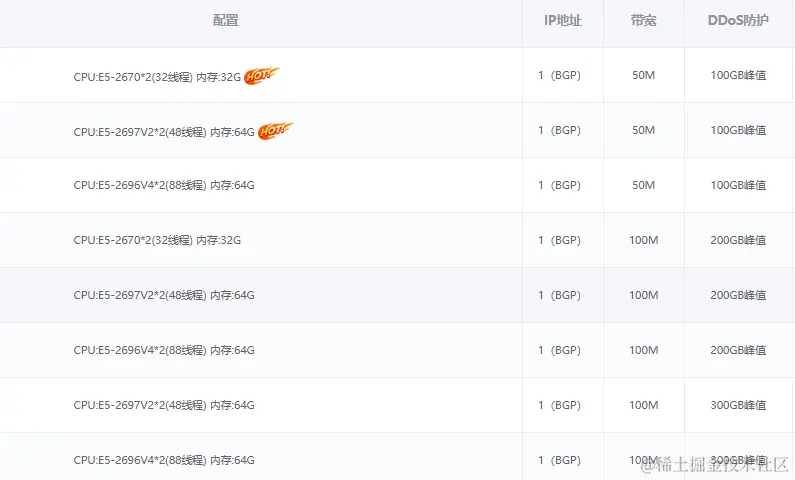Choose 100GB峰值 in the E5-2696V4*2 row
This screenshot has width=795, height=480.
(x=738, y=185)
